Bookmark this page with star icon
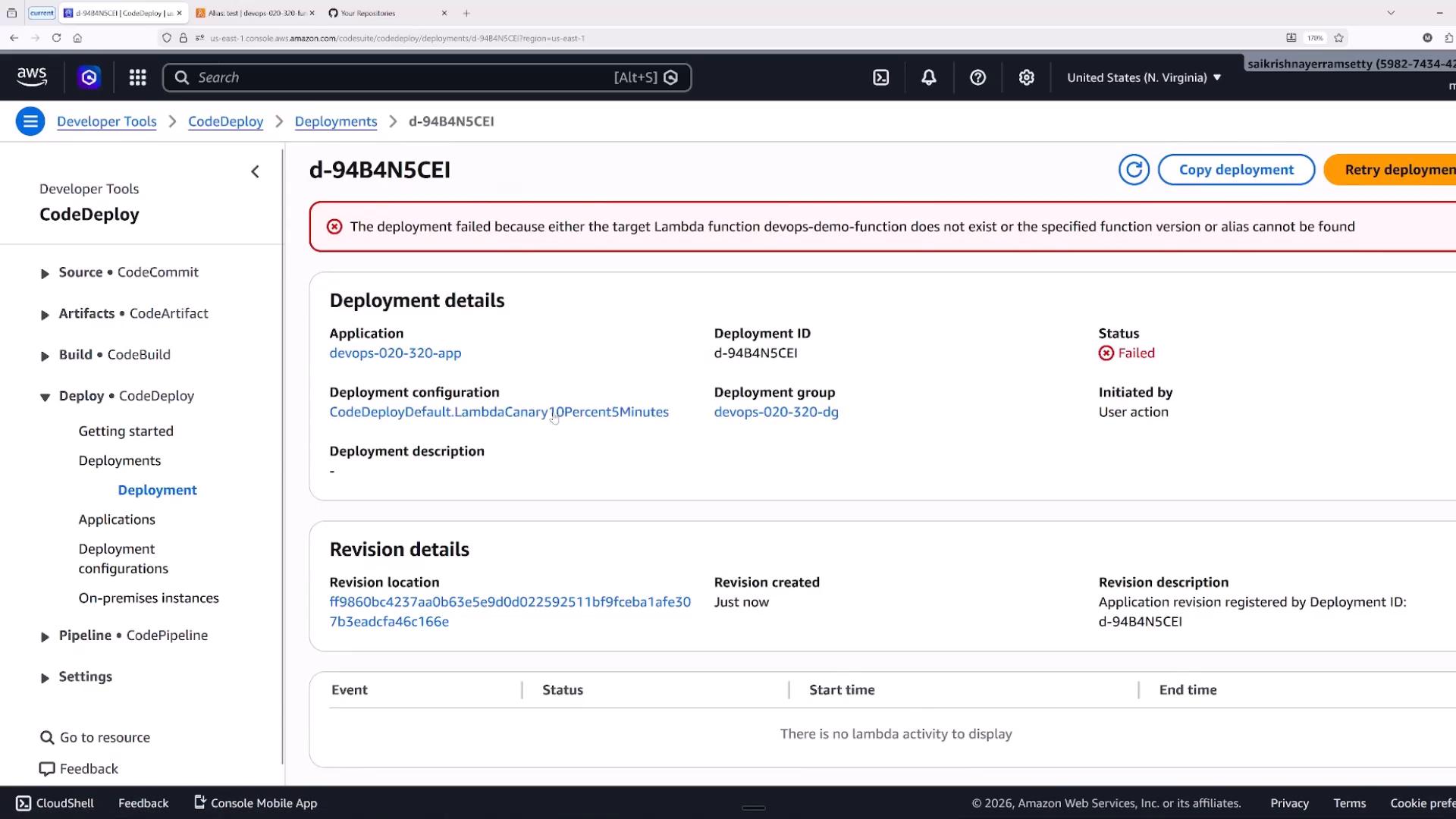The width and height of the screenshot is (1456, 819). click(x=1338, y=38)
